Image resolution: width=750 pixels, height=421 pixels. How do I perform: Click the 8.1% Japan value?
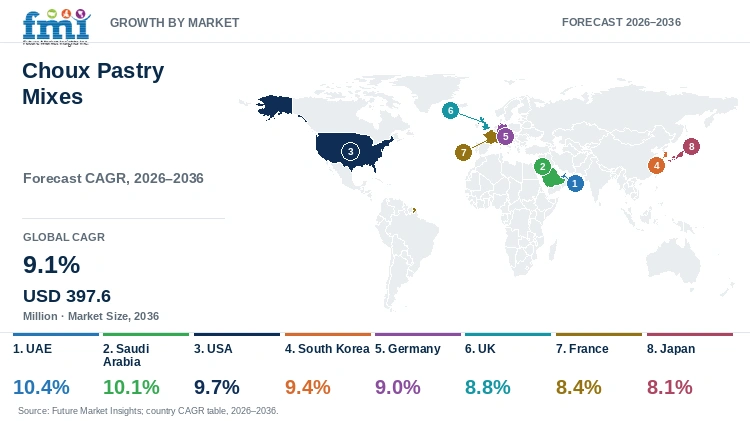coord(670,387)
